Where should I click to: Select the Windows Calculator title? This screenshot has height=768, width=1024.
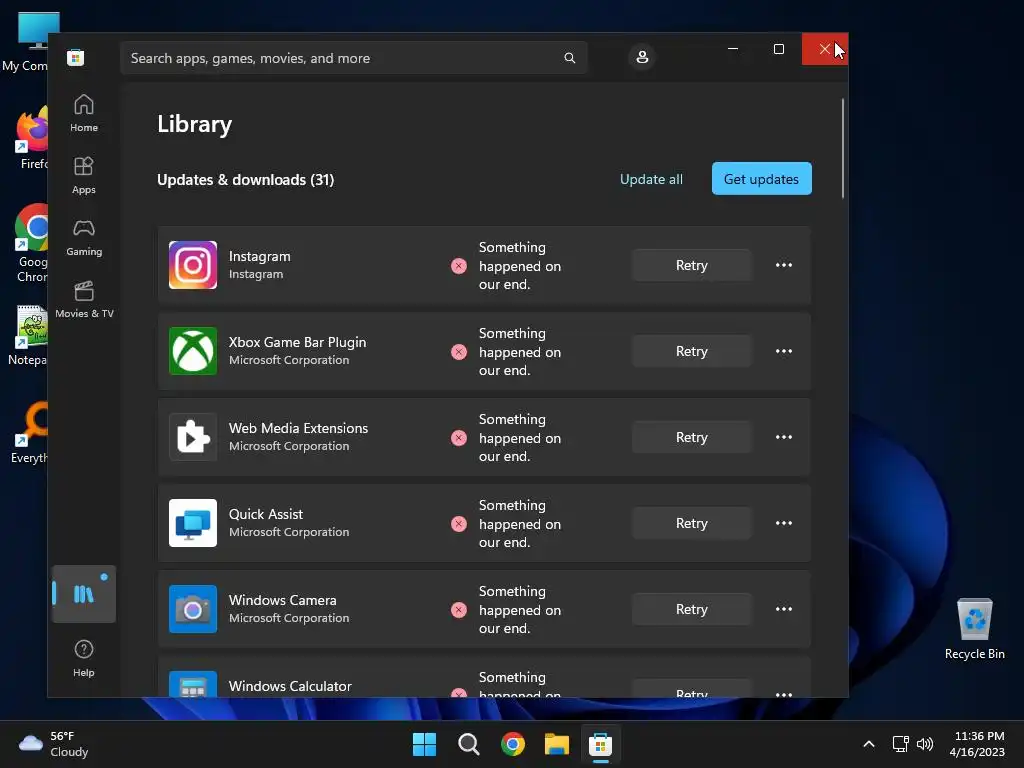click(x=290, y=686)
